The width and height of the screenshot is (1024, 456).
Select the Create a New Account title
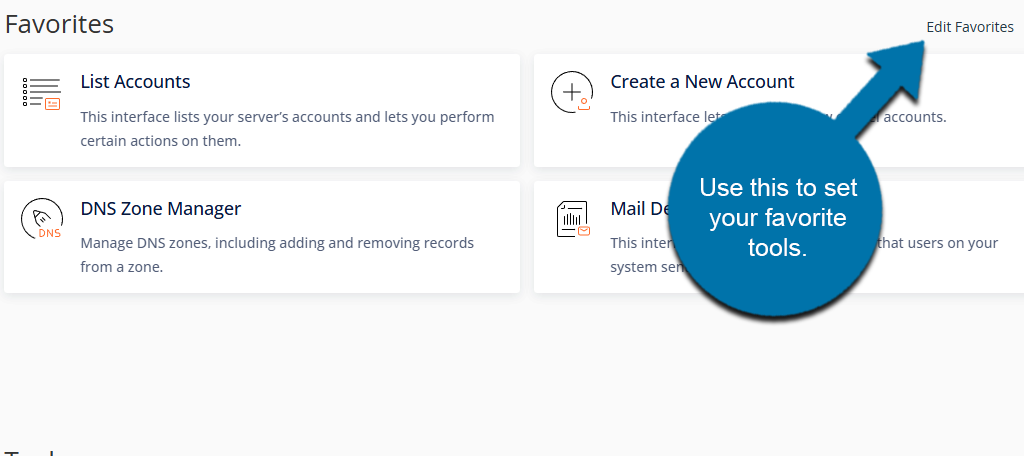pos(702,82)
